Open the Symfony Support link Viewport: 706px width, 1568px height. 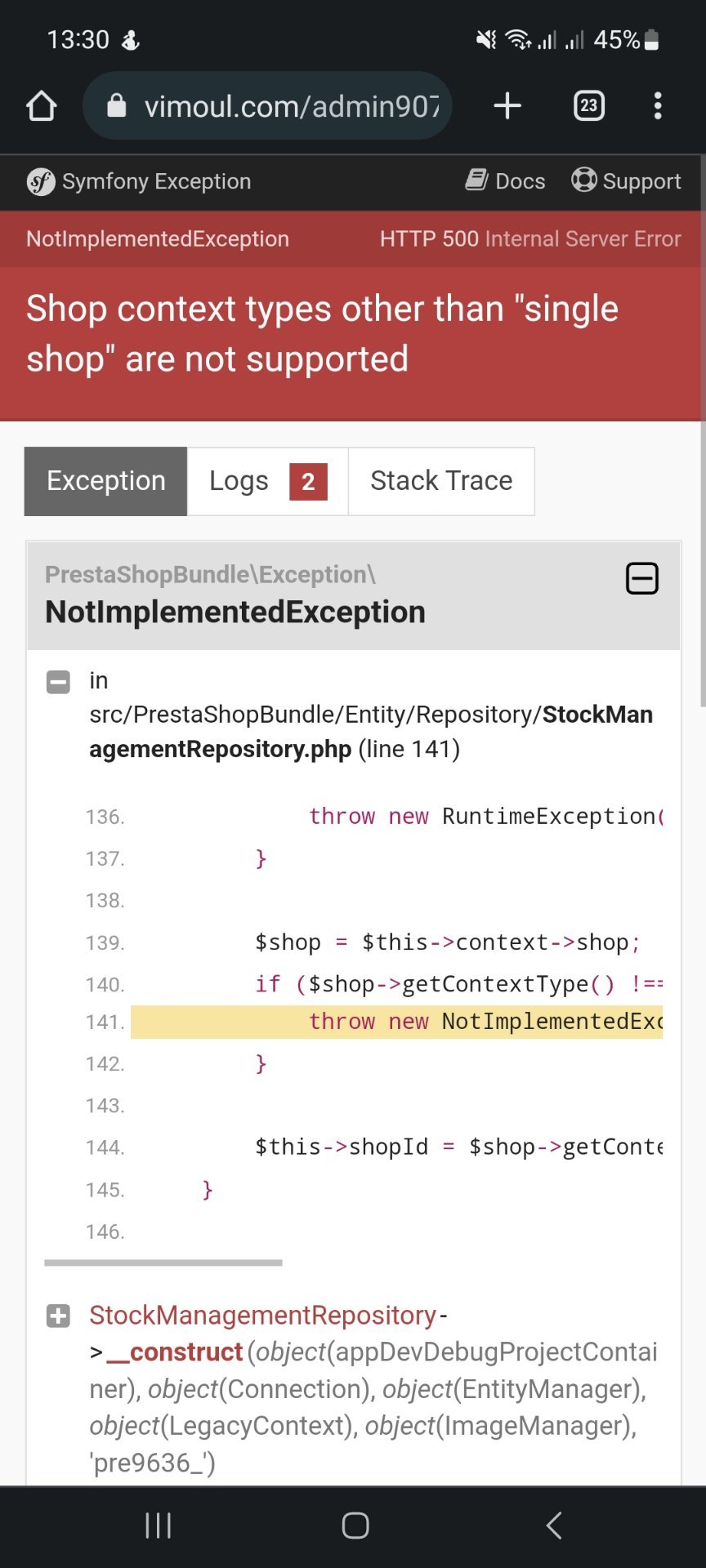pos(626,180)
